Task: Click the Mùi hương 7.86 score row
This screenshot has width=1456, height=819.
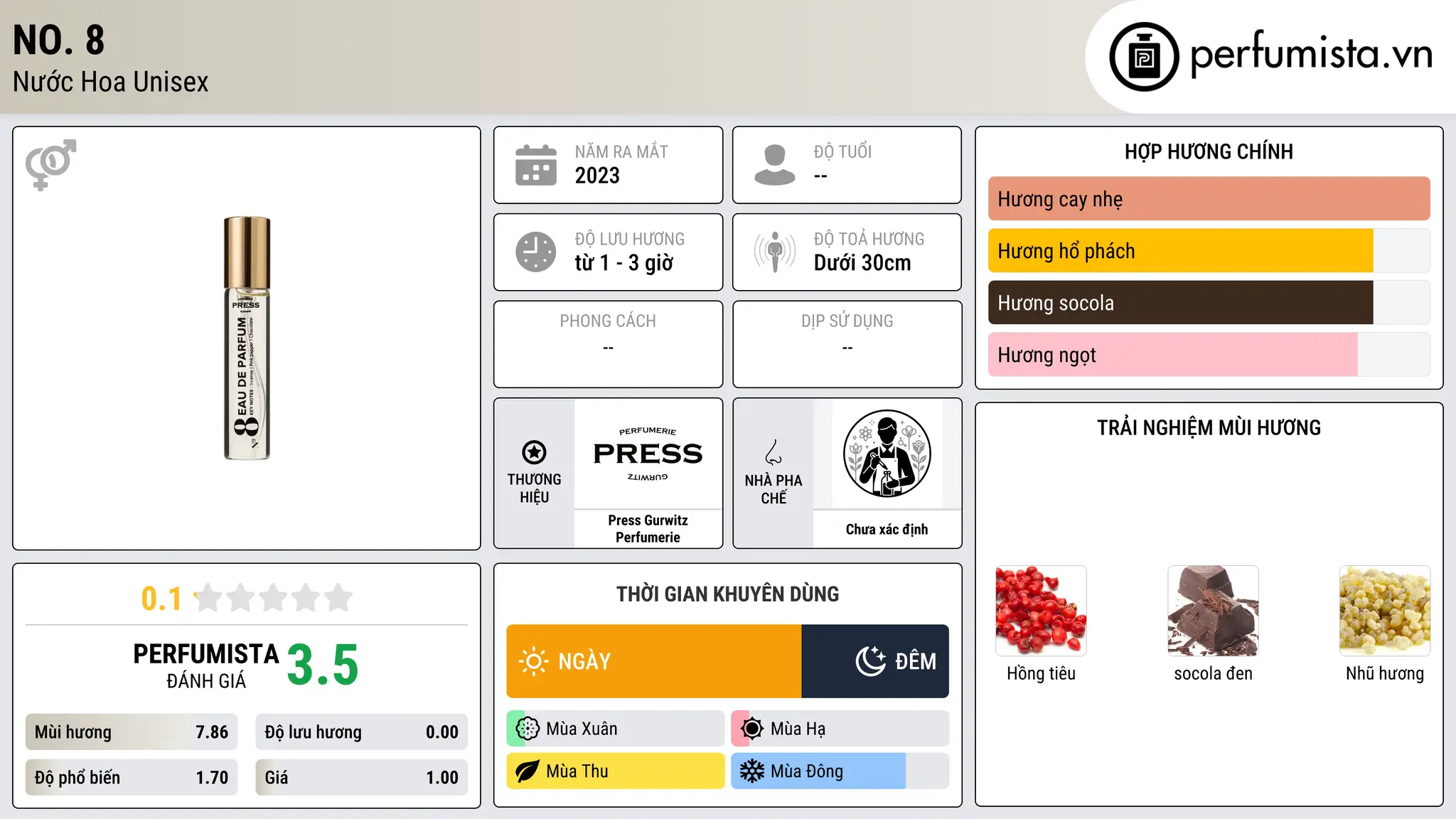Action: [x=132, y=732]
